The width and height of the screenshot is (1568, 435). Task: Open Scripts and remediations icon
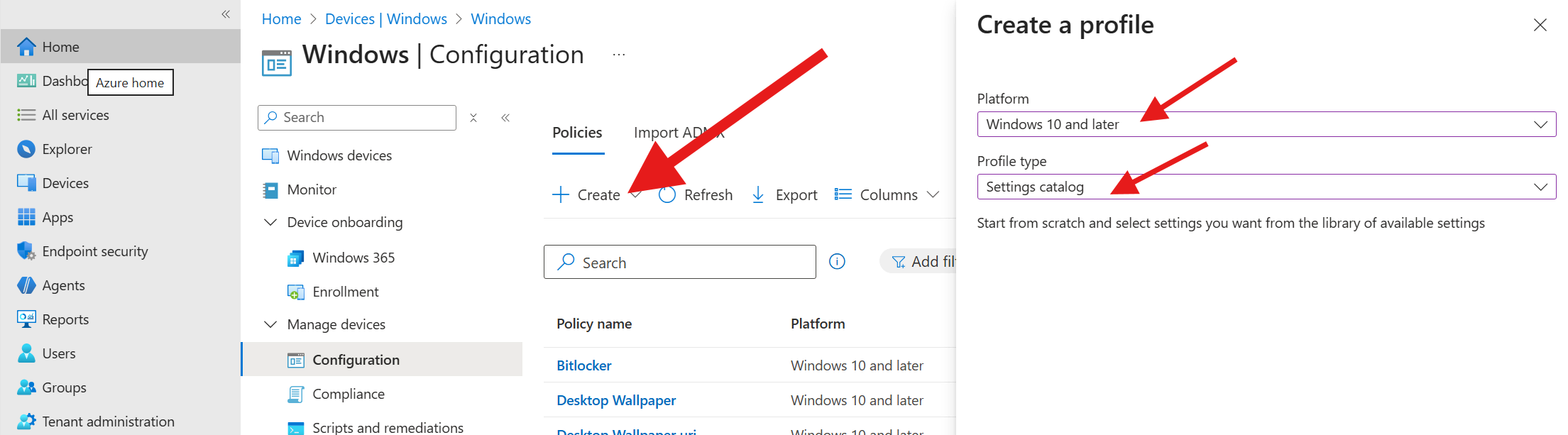296,428
